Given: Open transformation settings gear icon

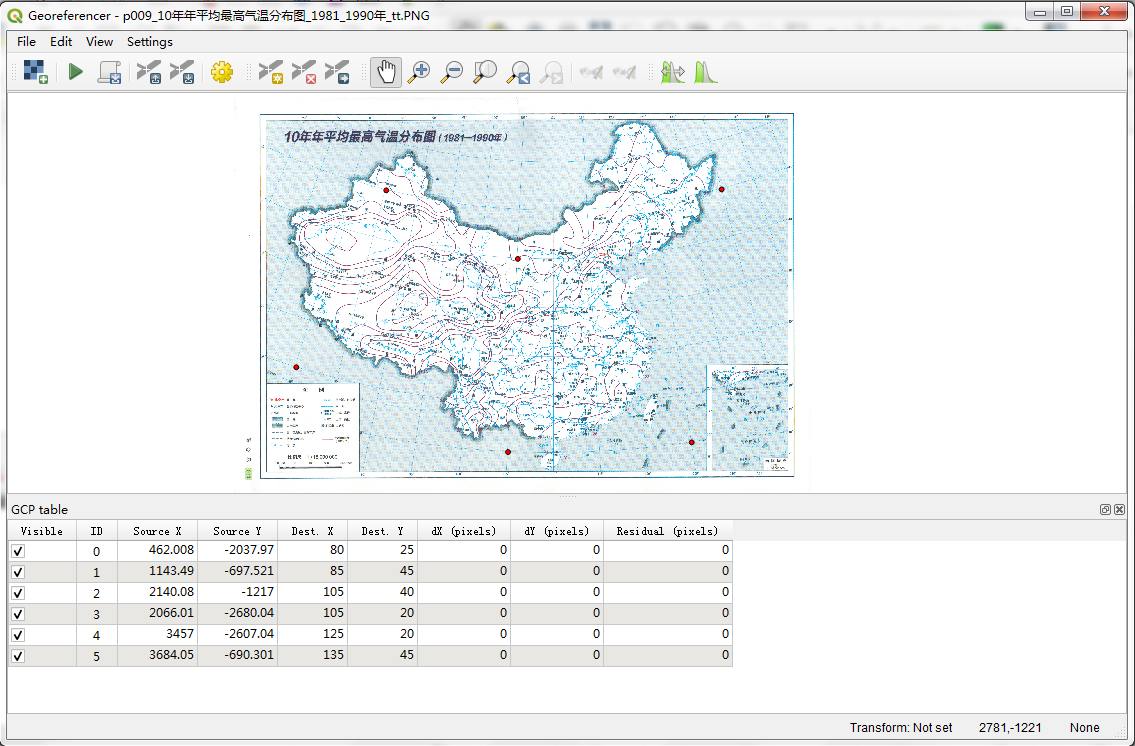Looking at the screenshot, I should click(x=222, y=72).
